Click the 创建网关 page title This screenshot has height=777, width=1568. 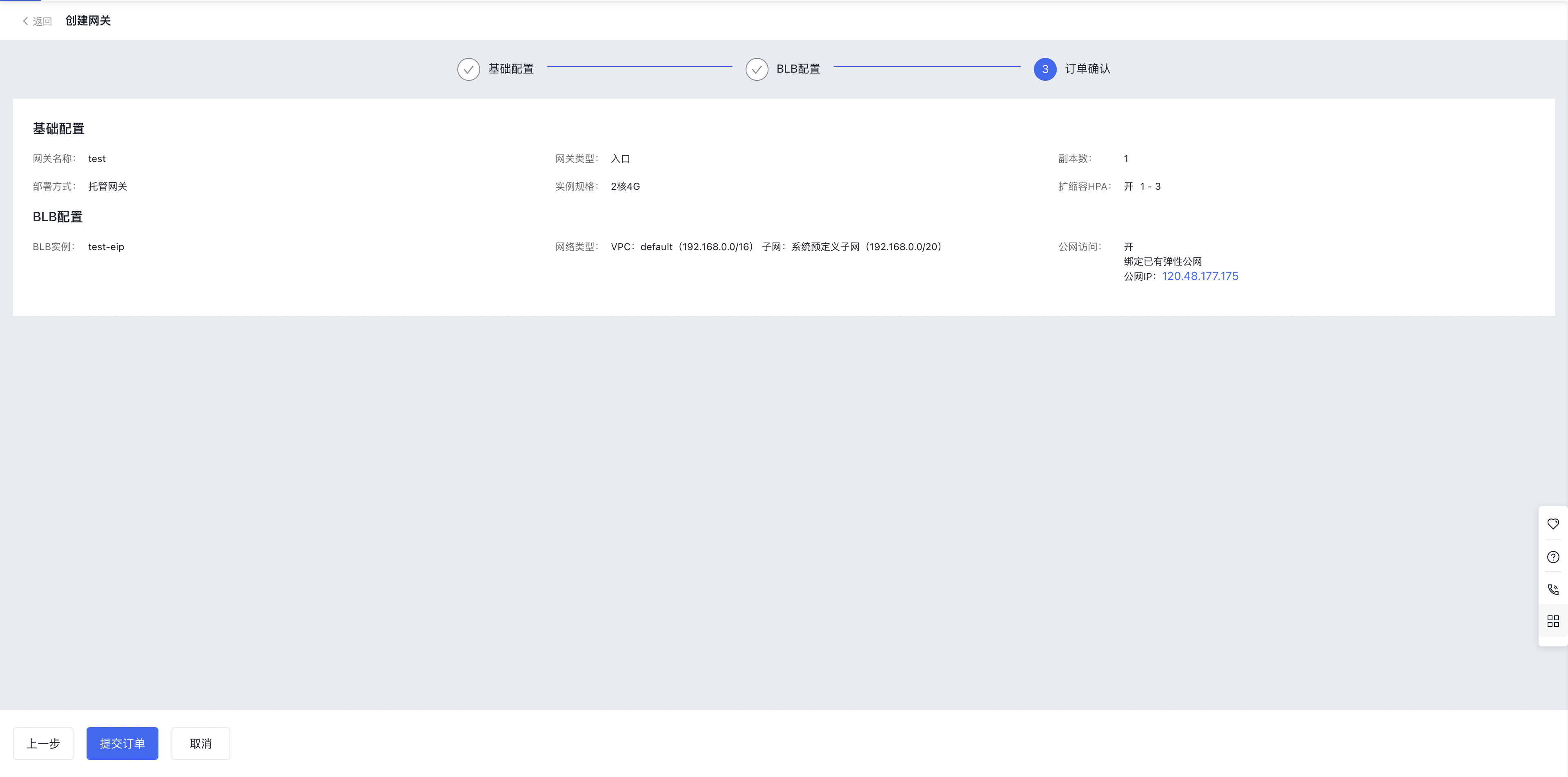[x=88, y=21]
